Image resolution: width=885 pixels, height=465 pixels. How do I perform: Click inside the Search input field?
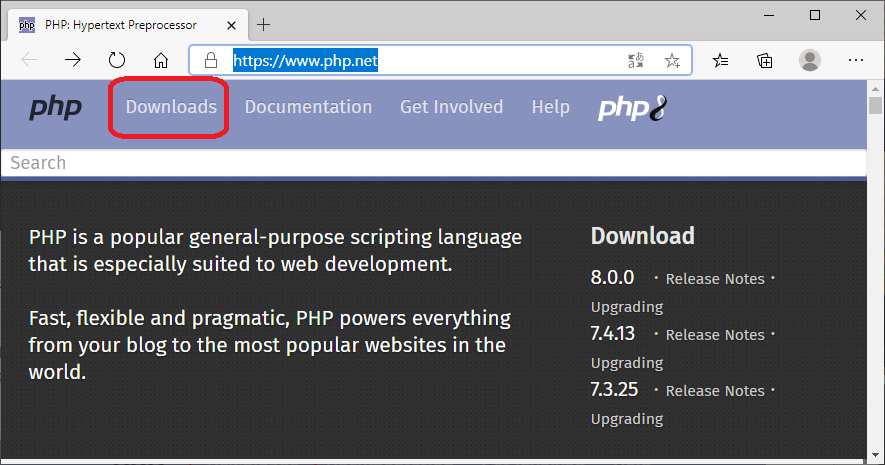pos(432,163)
